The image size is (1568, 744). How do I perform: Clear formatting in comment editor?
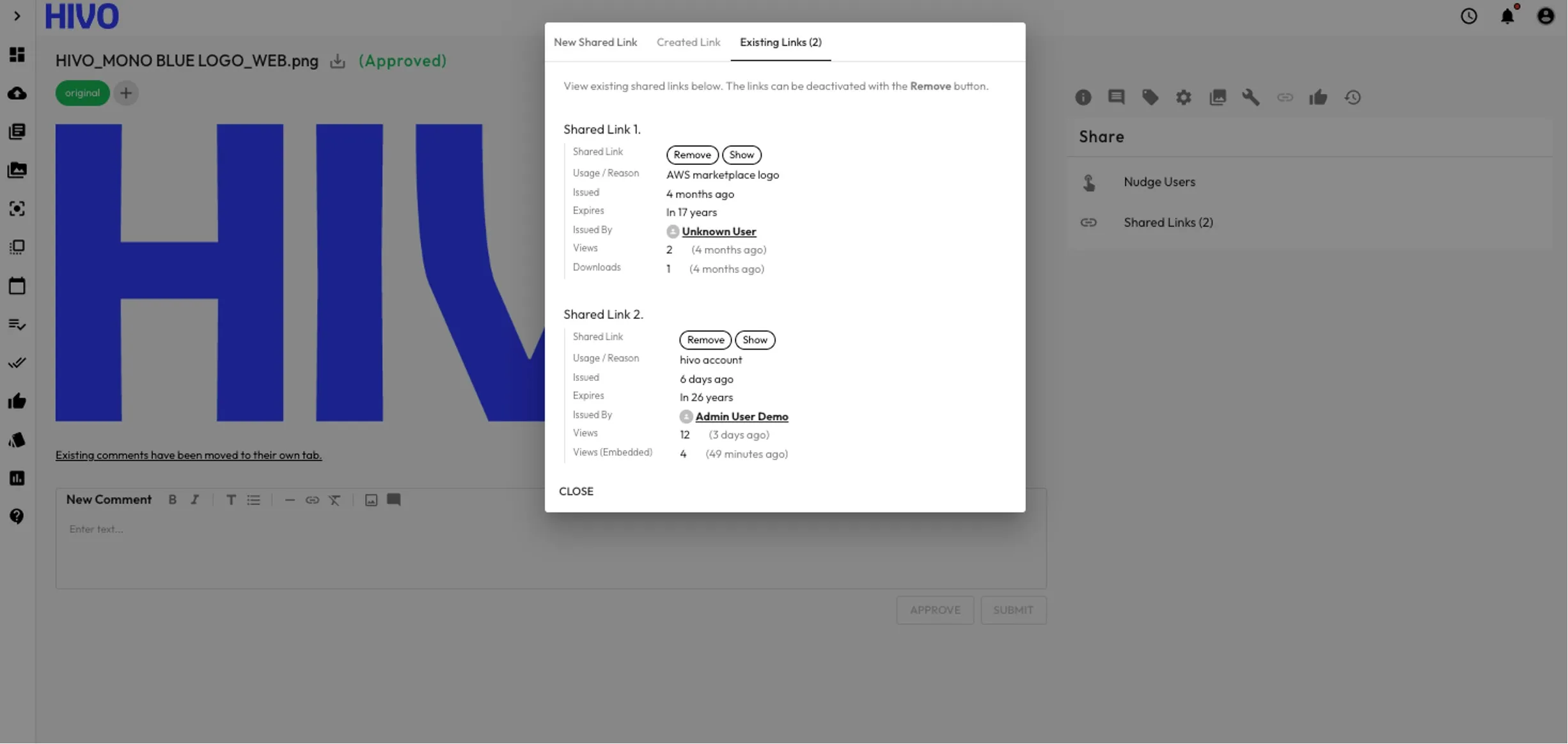(334, 500)
